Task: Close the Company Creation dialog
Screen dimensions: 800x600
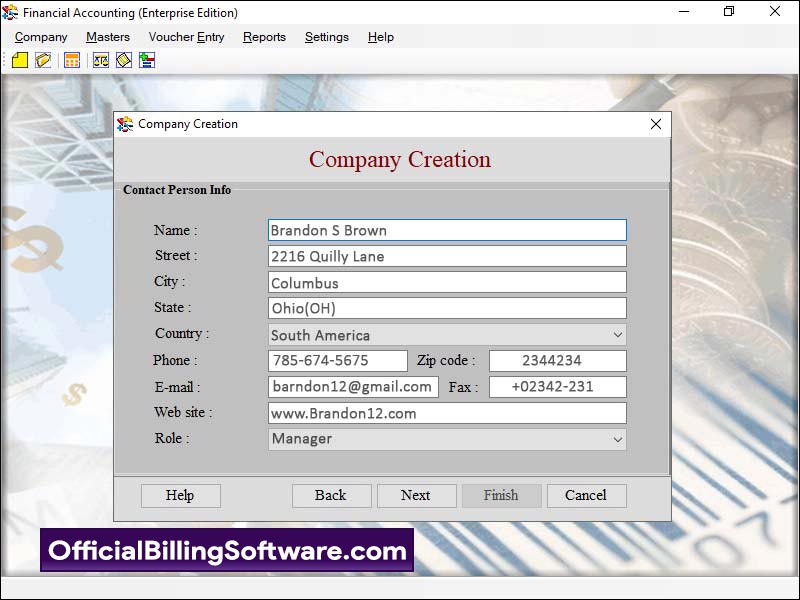Action: [656, 125]
